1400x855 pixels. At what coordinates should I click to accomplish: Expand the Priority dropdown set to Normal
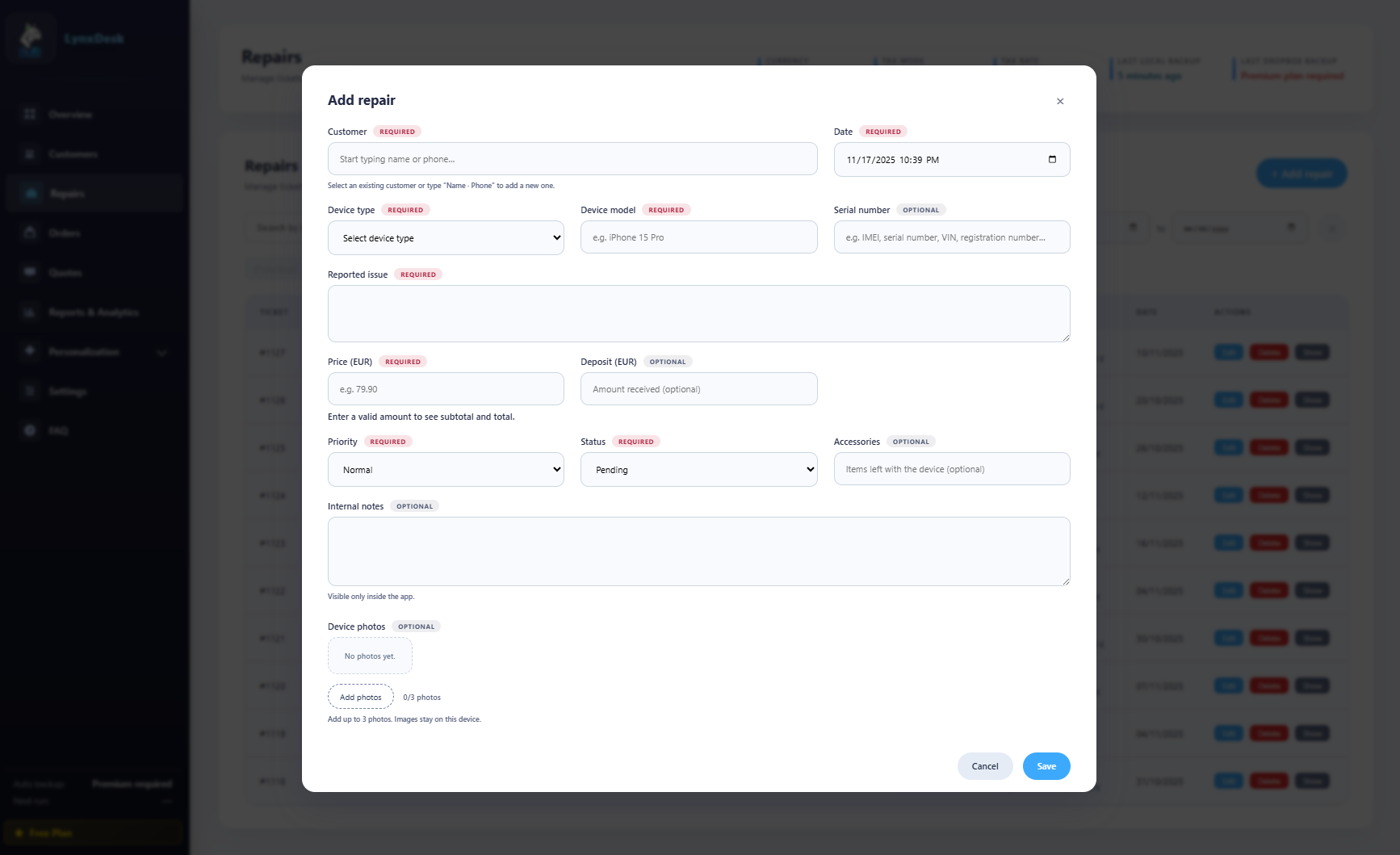tap(446, 470)
